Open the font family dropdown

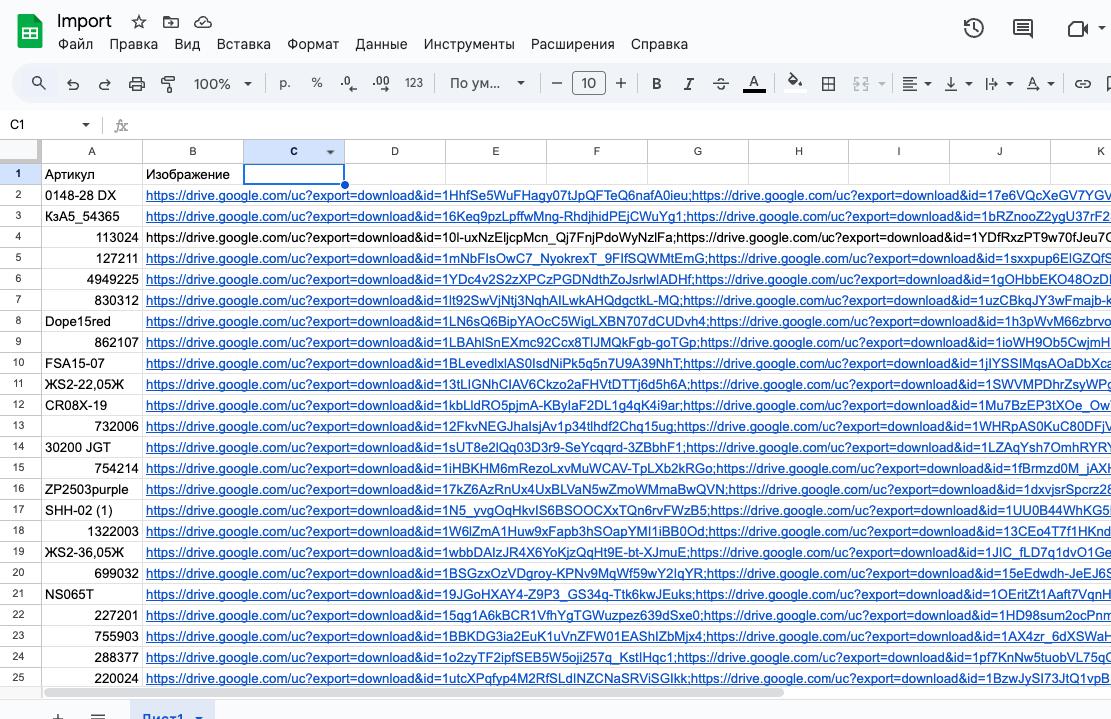(487, 84)
